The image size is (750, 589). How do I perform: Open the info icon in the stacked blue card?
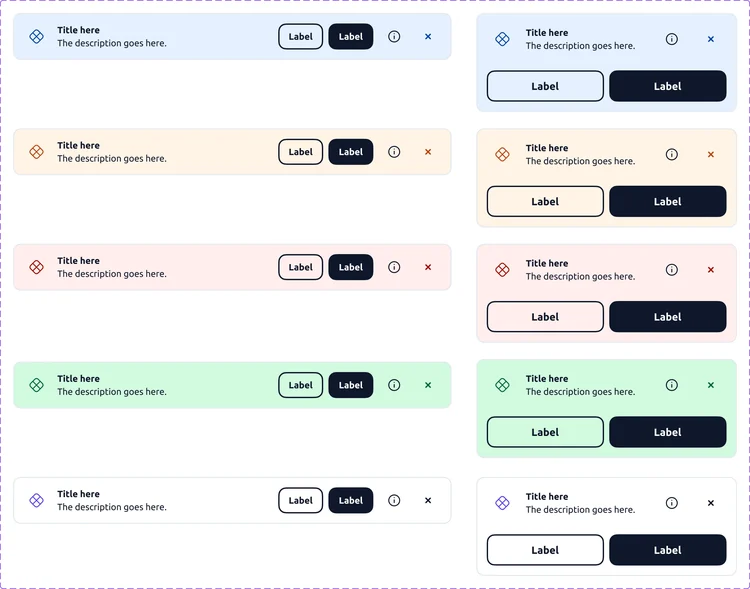click(672, 39)
